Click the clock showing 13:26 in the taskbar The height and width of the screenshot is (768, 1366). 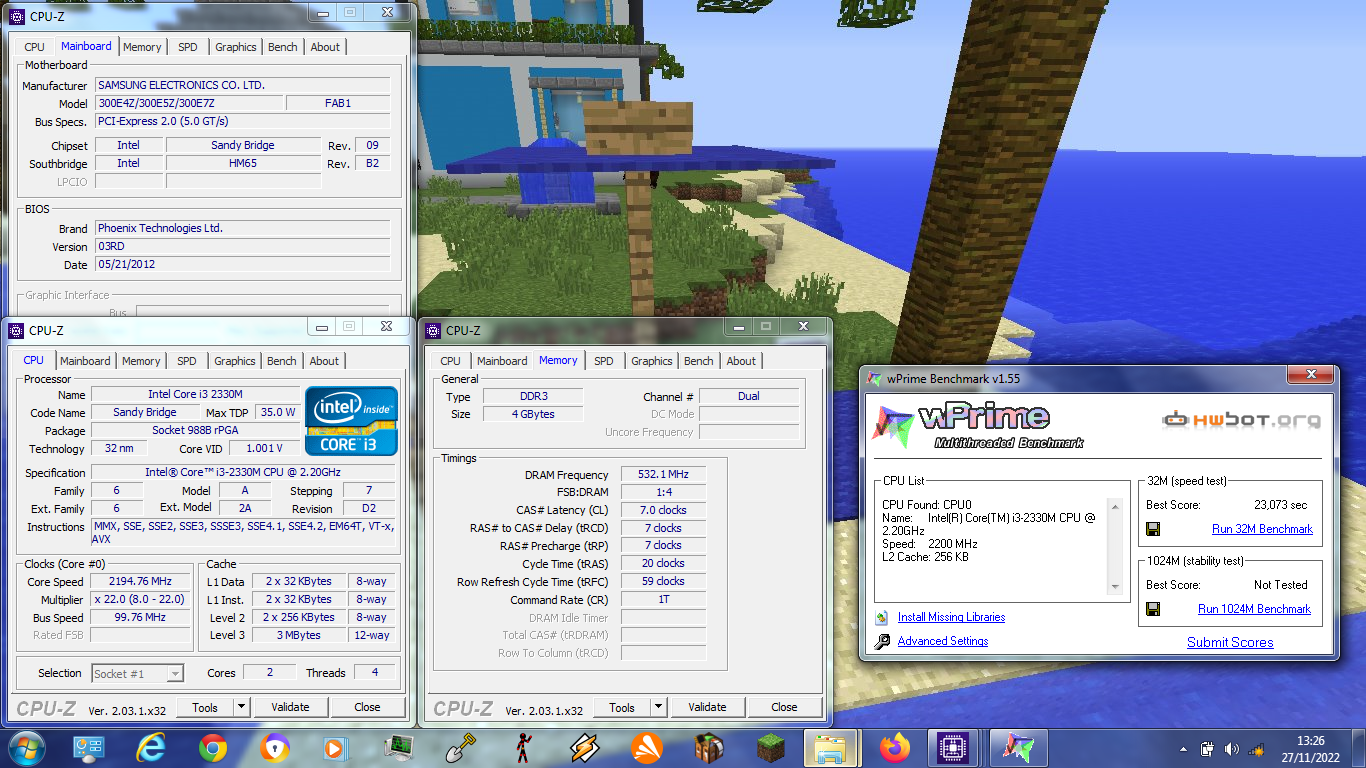coord(1310,741)
